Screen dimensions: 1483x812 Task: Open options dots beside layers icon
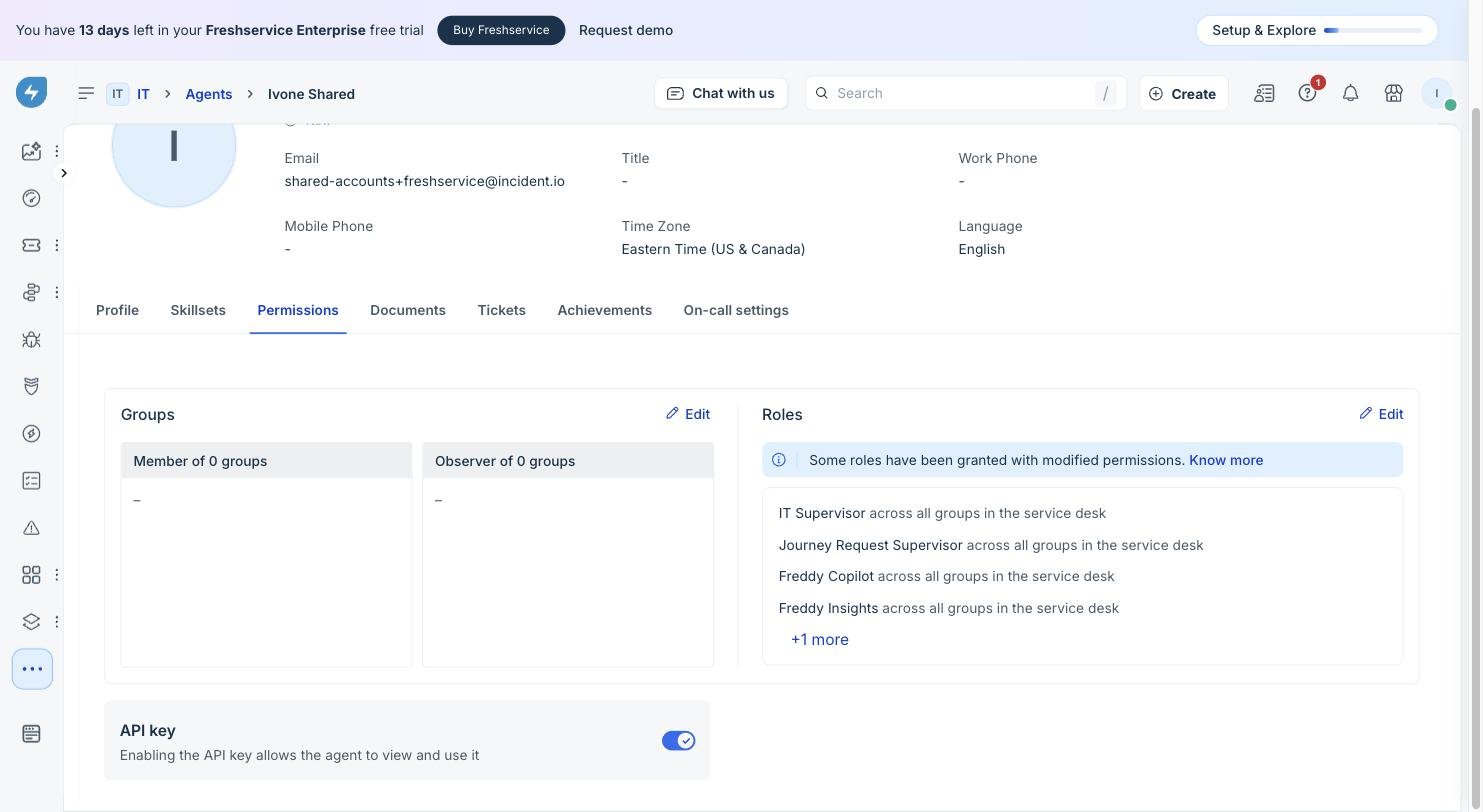[57, 622]
